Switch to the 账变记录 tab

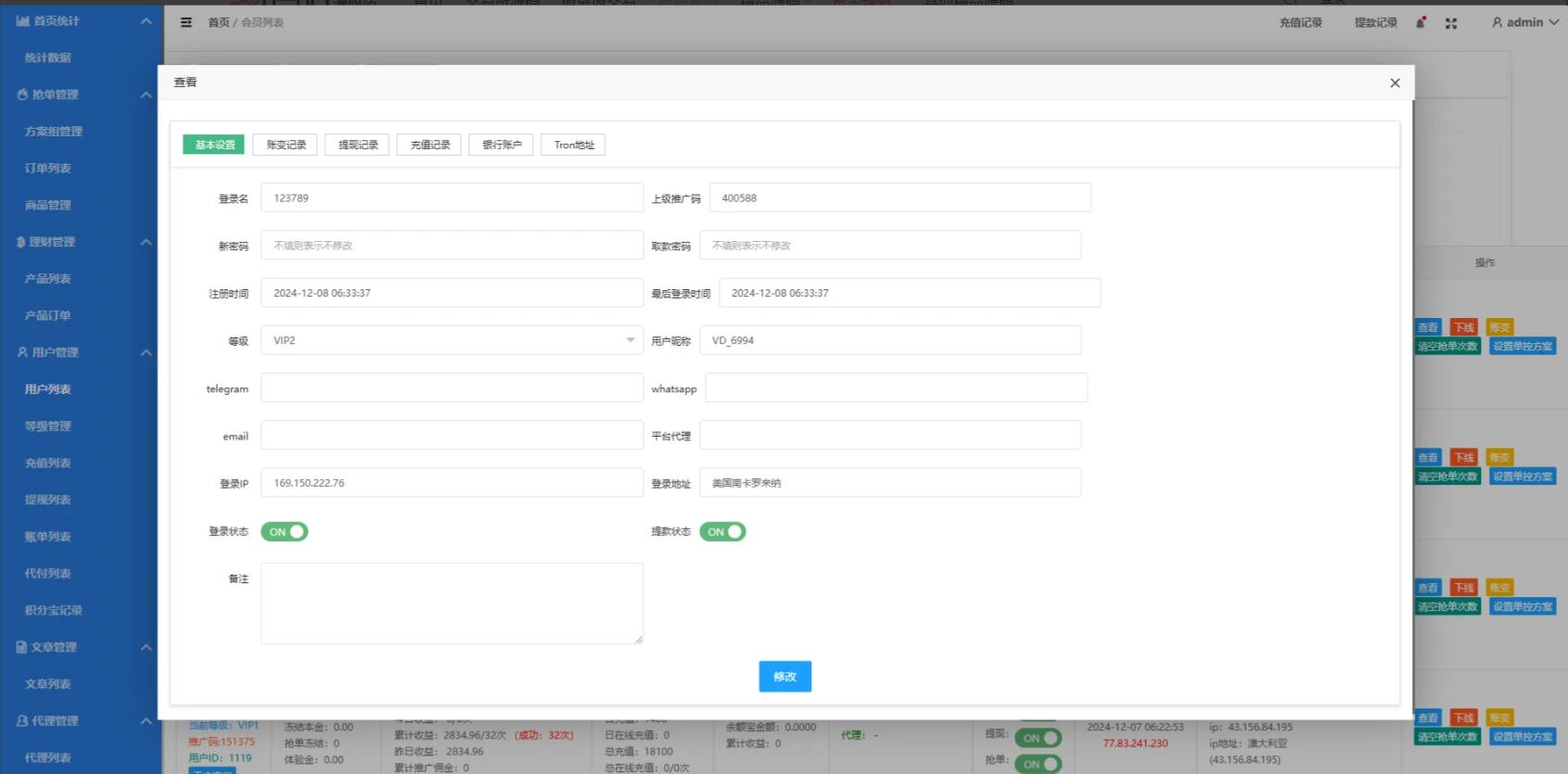click(286, 145)
